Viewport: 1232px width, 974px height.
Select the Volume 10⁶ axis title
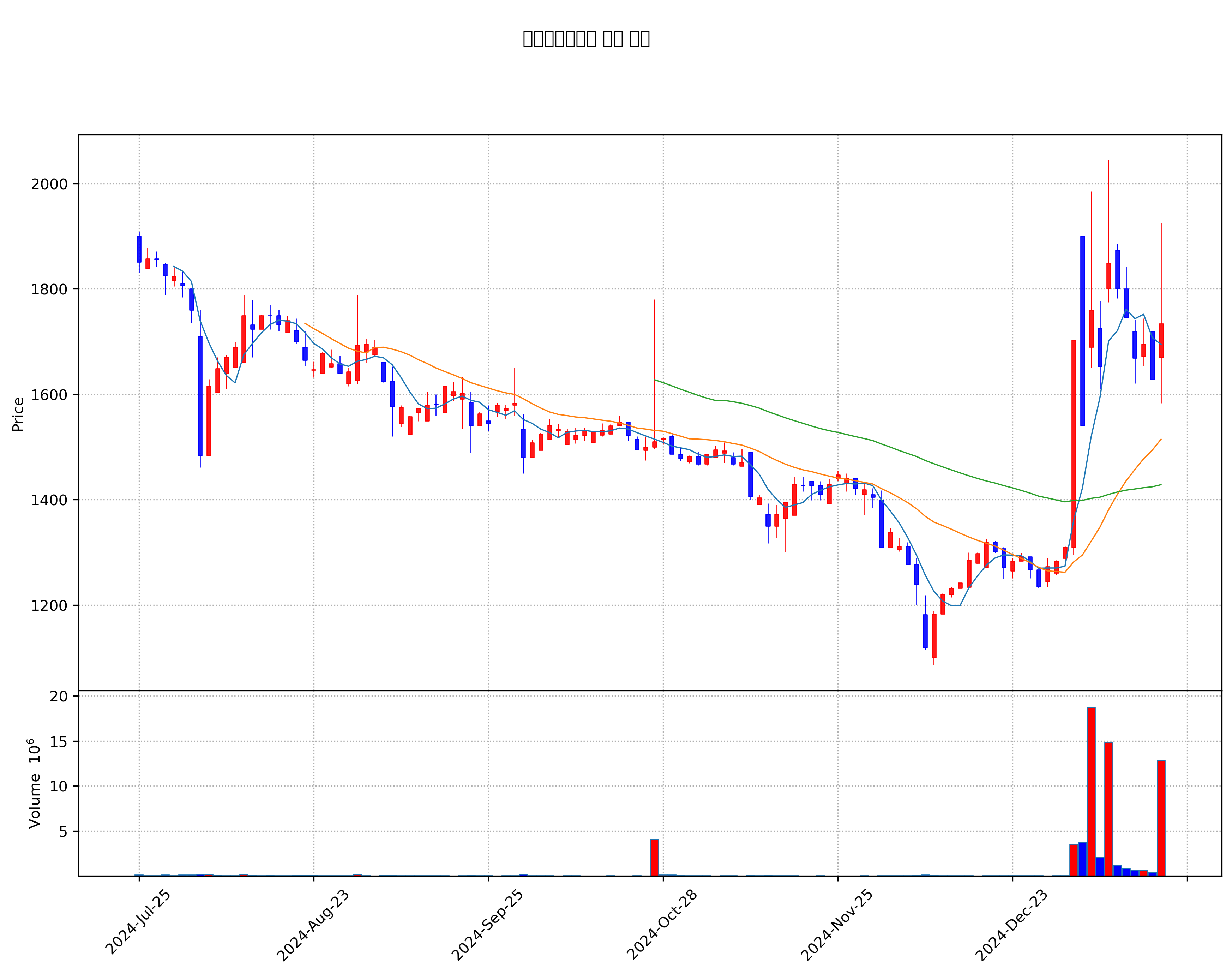coord(35,783)
